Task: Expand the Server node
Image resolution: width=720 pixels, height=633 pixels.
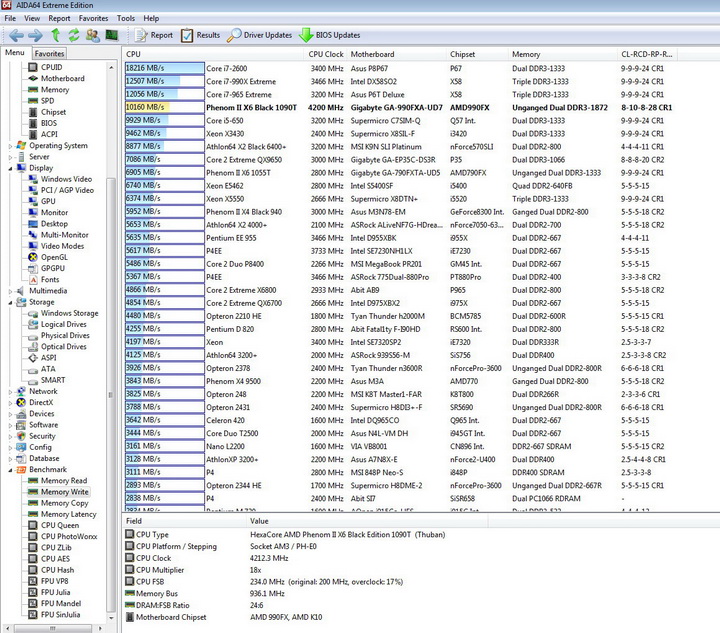Action: pyautogui.click(x=11, y=157)
